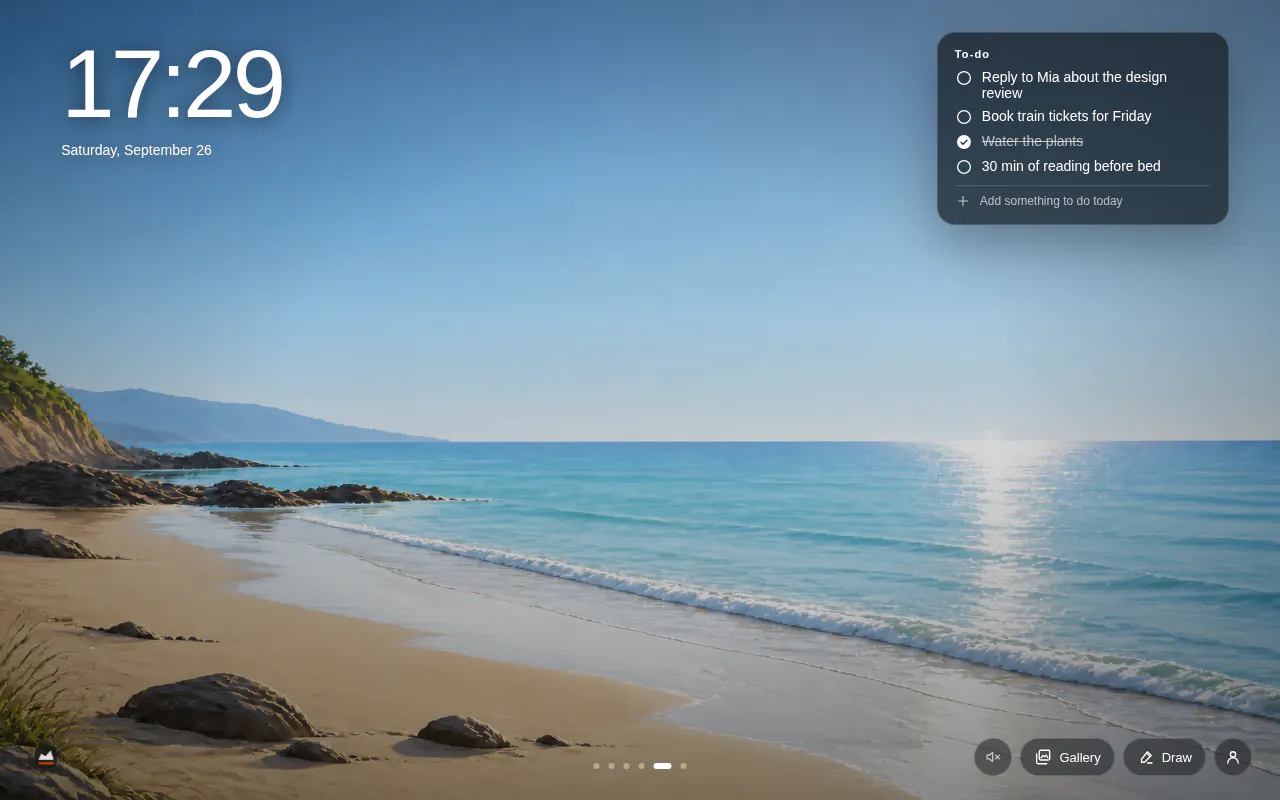Click the 17:29 clock display

click(x=172, y=85)
